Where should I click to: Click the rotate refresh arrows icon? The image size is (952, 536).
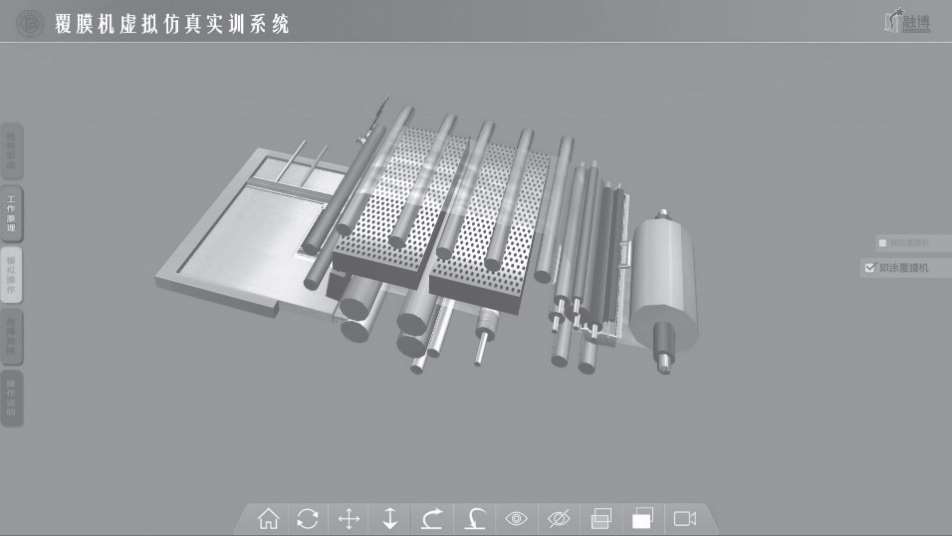coord(308,518)
